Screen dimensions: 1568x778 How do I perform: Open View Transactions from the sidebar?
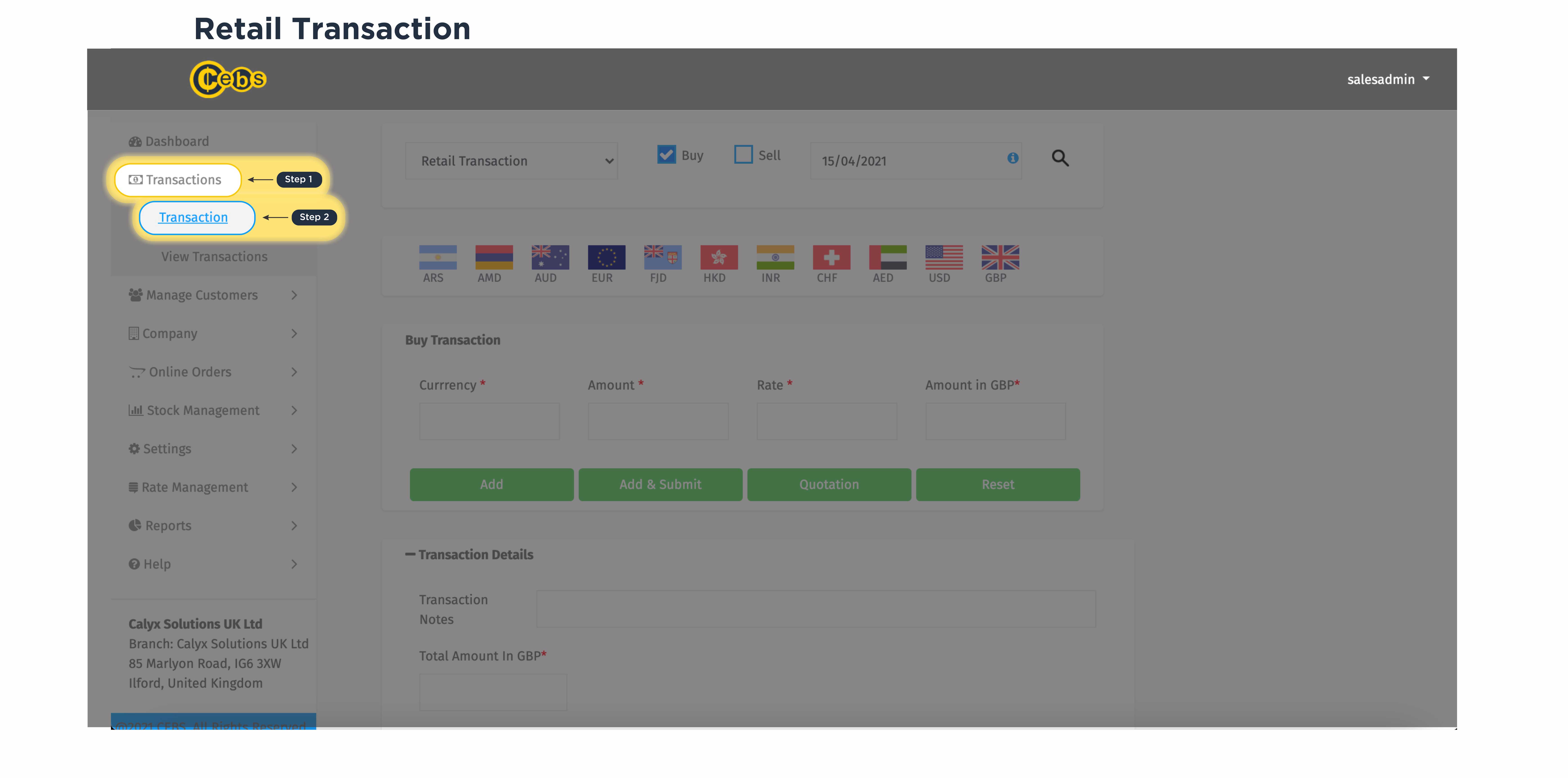214,256
